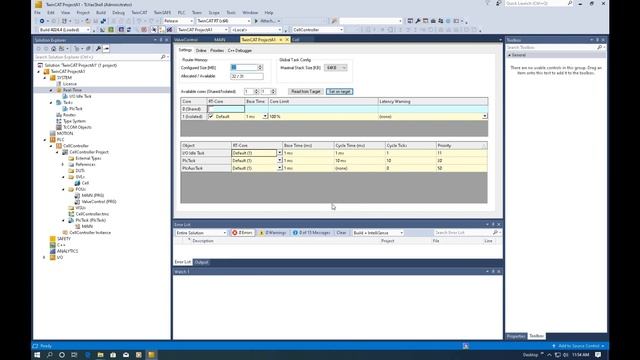This screenshot has height=360, width=640.
Task: Open ValveControl (PRG) POU icon
Action: point(77,202)
